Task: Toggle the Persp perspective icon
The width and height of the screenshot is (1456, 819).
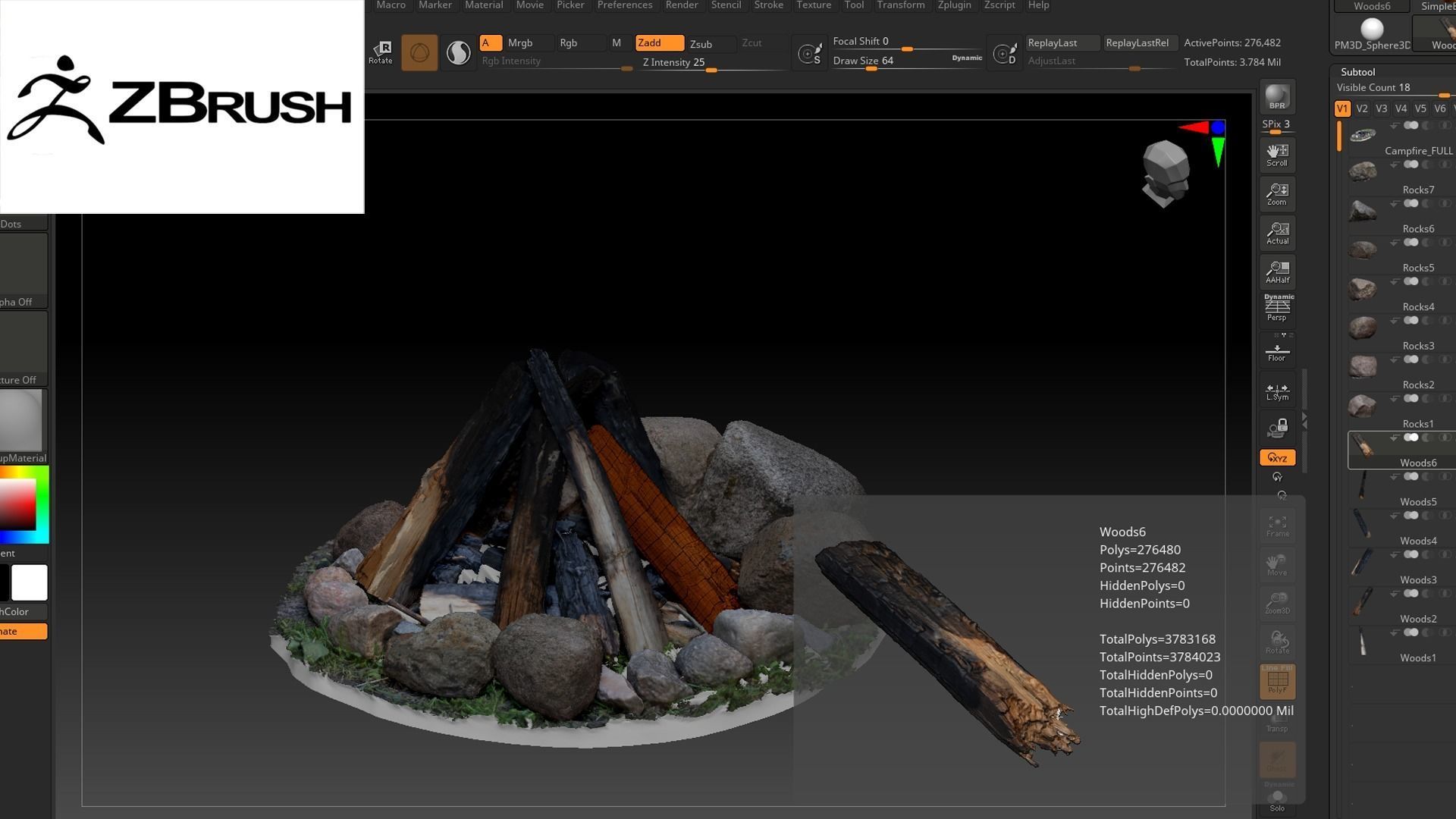Action: [x=1277, y=309]
